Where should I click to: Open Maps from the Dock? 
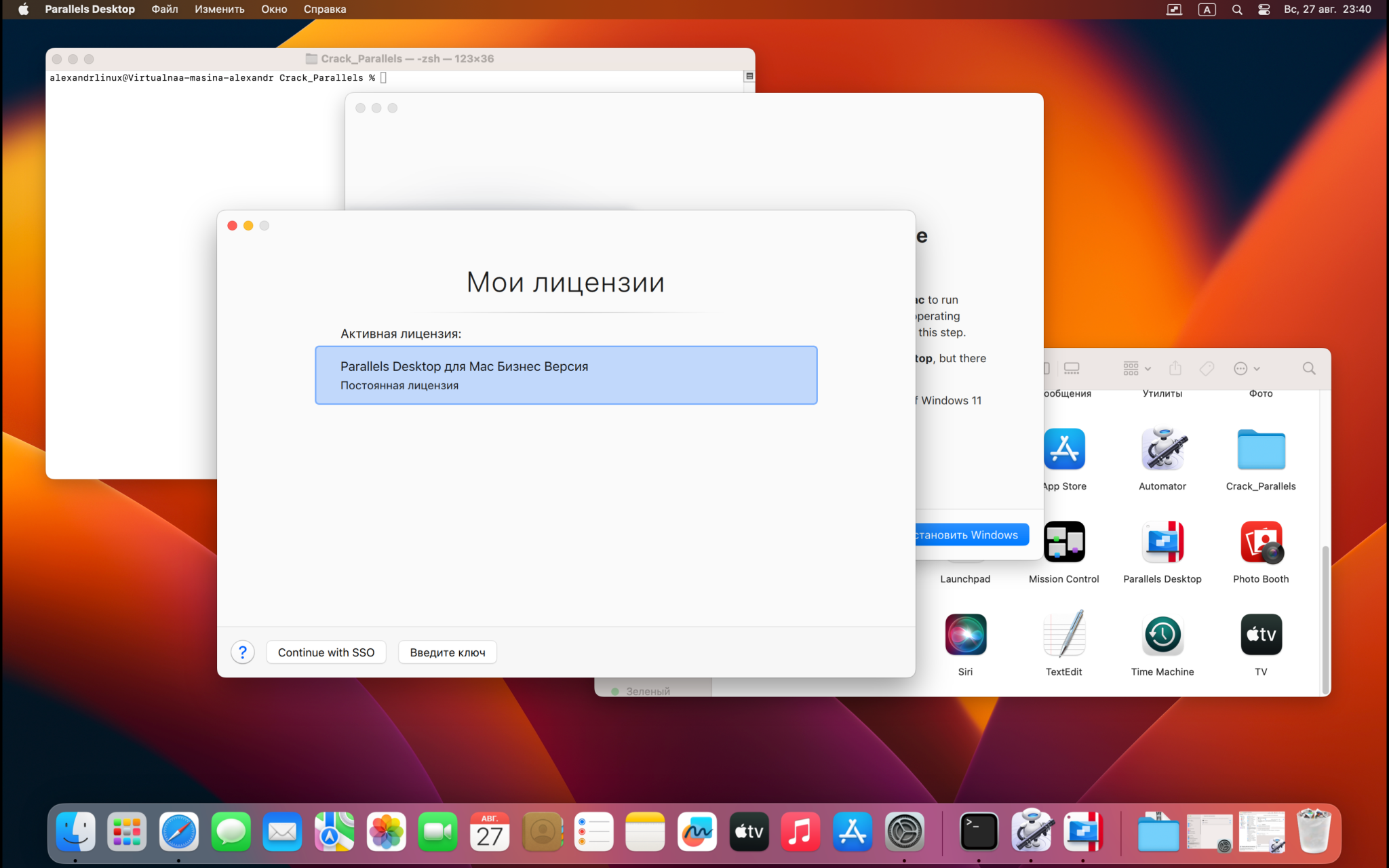pos(334,831)
